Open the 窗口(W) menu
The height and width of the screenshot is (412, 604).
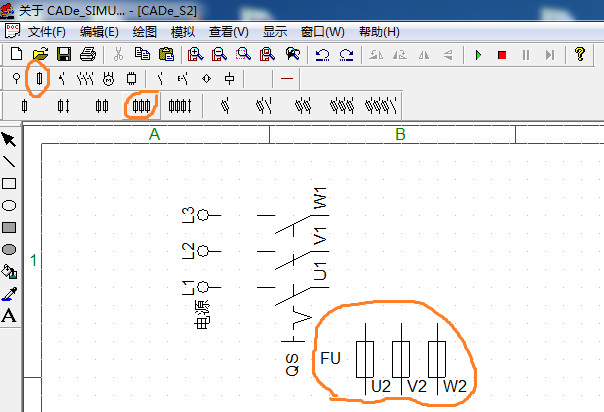[322, 32]
